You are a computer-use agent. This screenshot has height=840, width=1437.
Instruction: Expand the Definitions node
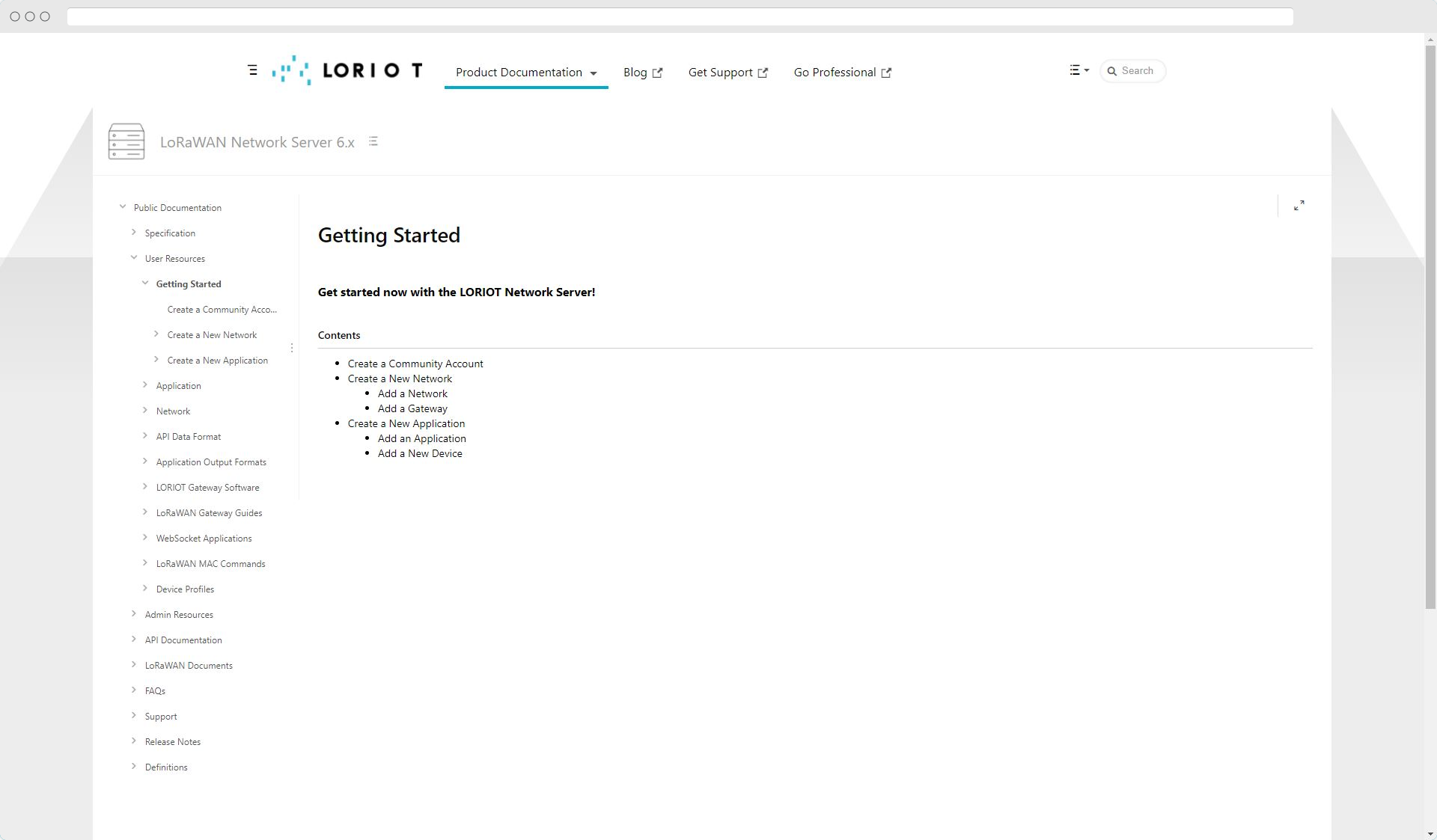tap(134, 767)
